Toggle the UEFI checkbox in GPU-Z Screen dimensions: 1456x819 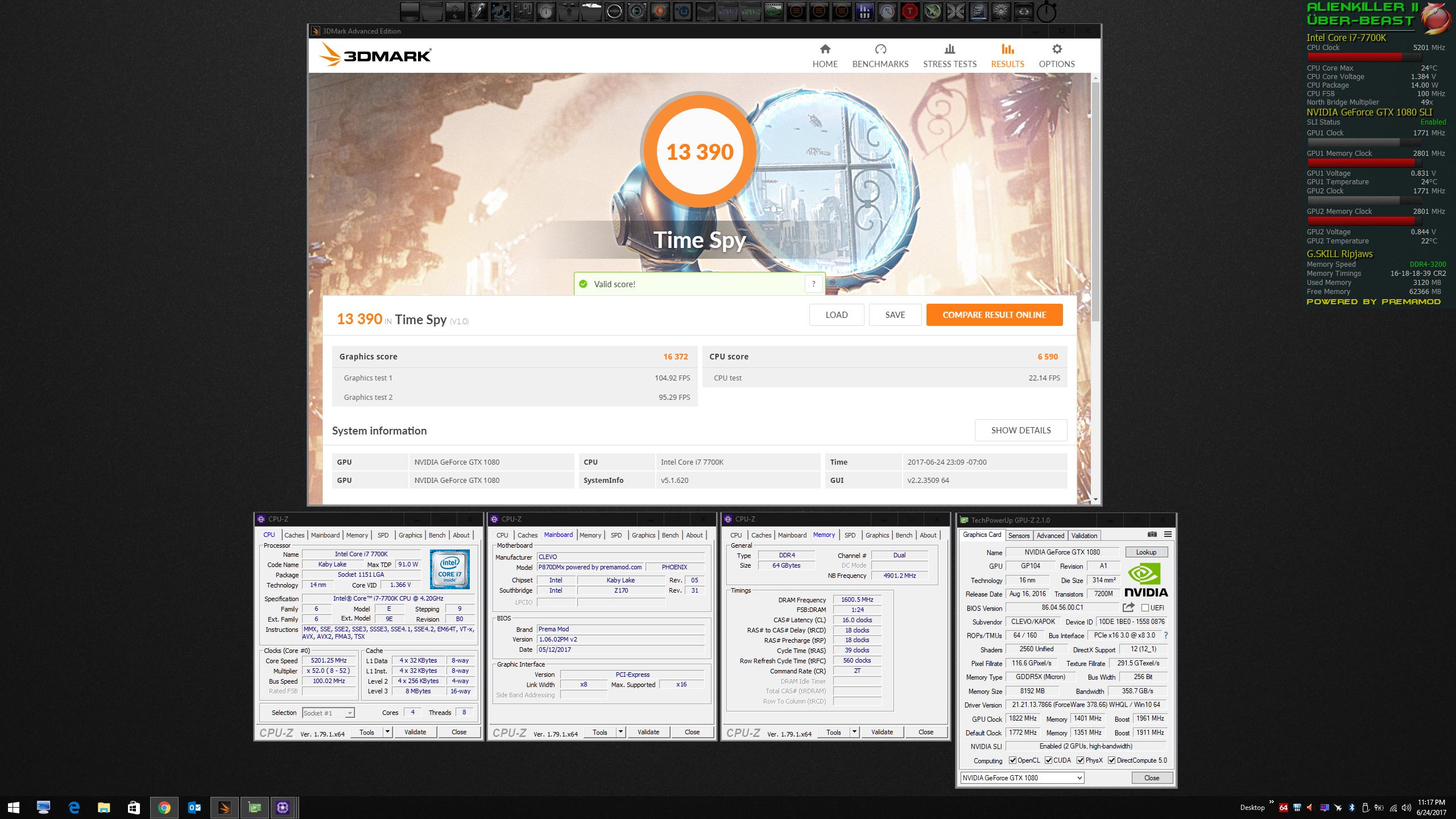point(1145,607)
